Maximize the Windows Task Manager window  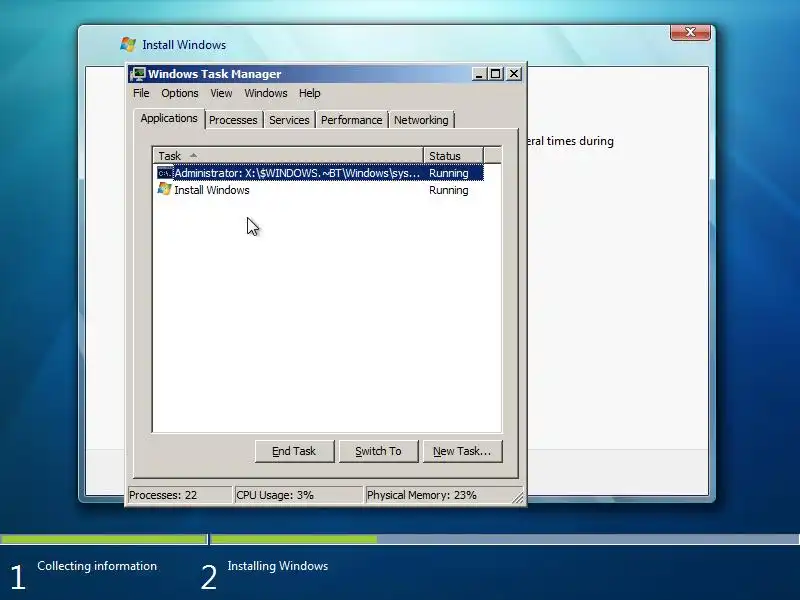coord(495,74)
